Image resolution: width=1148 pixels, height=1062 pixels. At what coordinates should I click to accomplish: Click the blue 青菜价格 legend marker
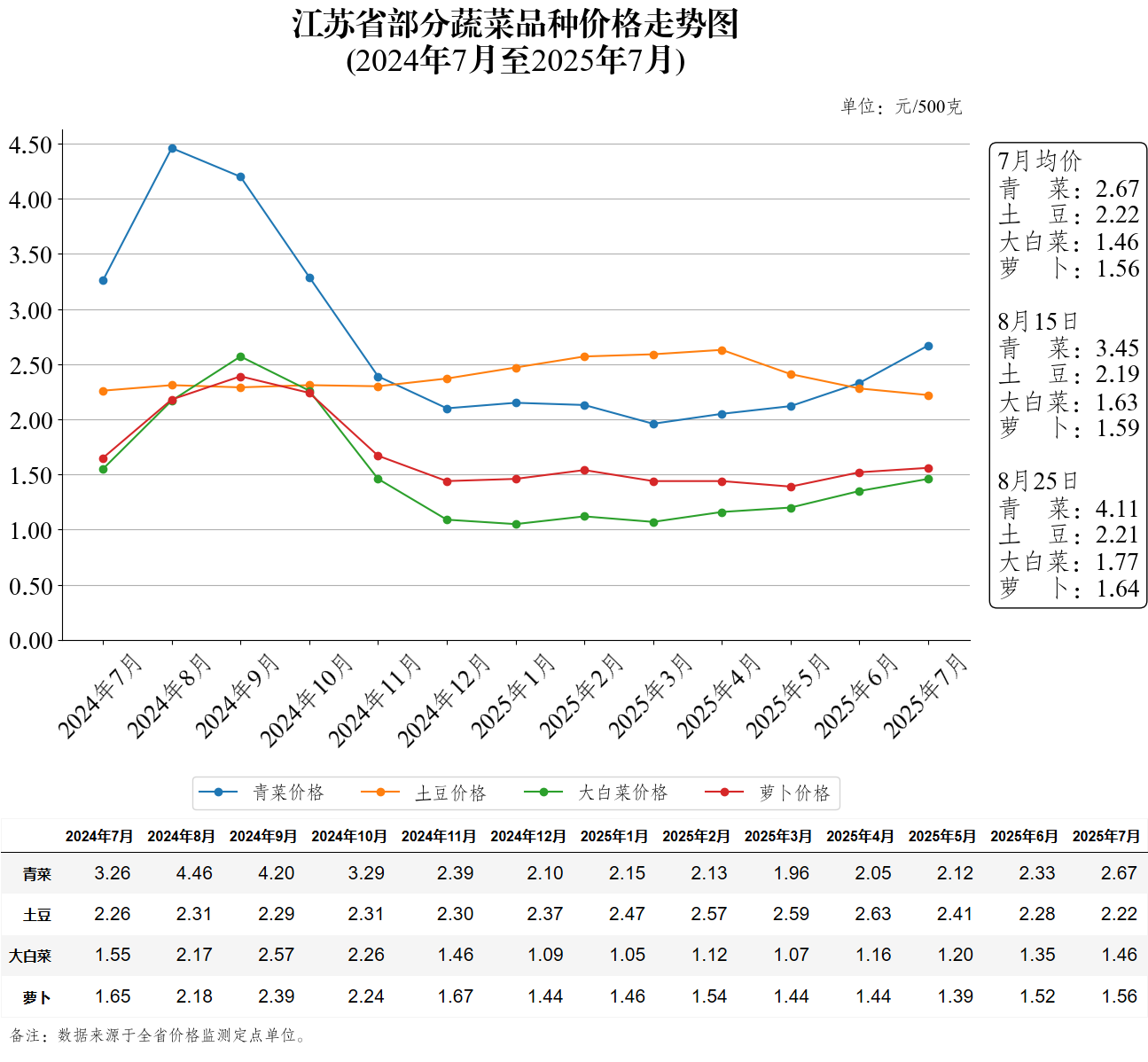(218, 793)
